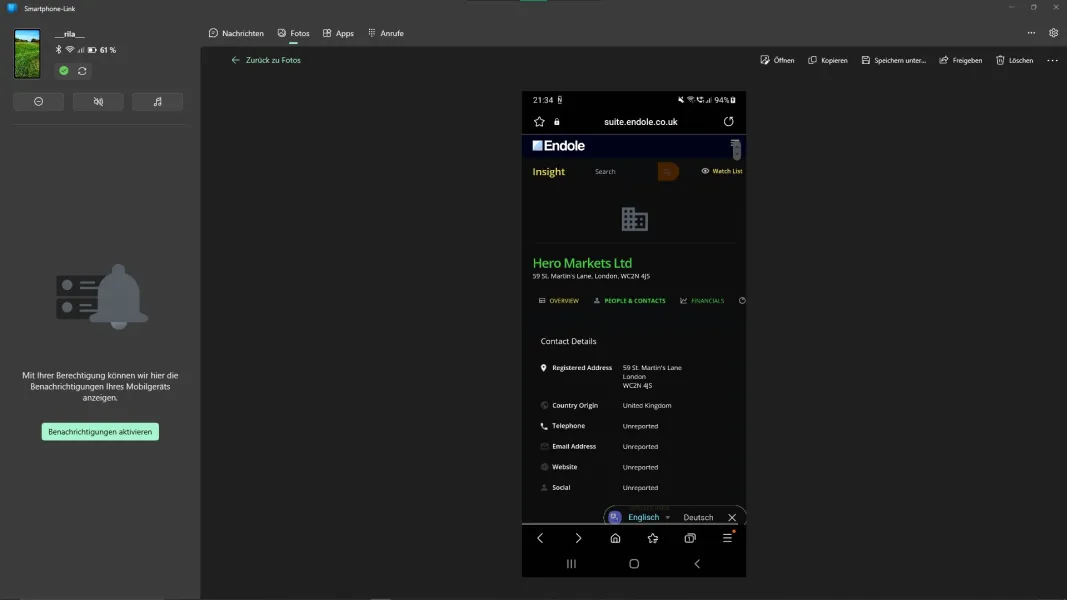Expand the photo toolbar more options ellipsis
Screen dimensions: 1067x600
click(x=1052, y=60)
